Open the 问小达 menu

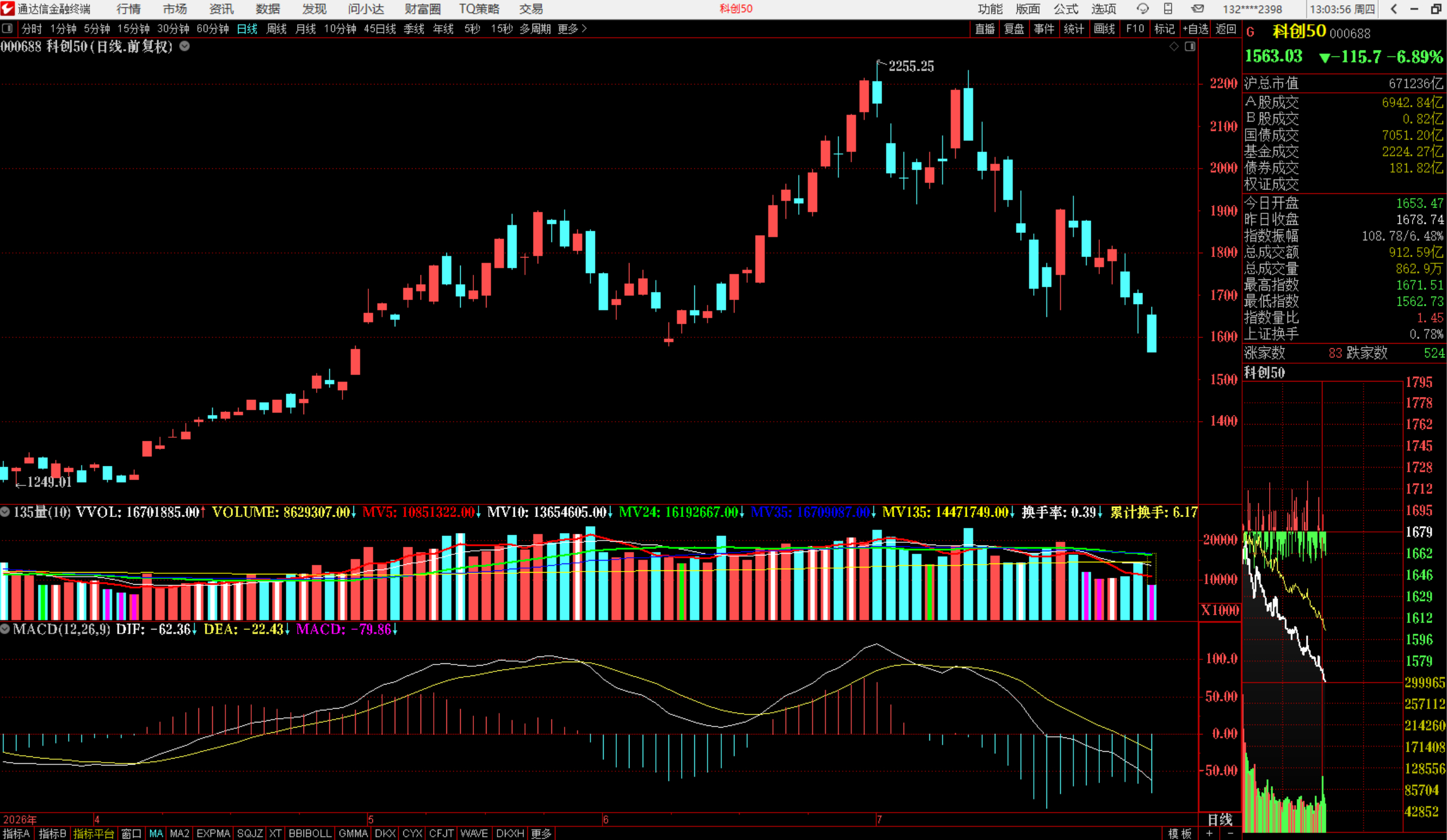coord(366,9)
